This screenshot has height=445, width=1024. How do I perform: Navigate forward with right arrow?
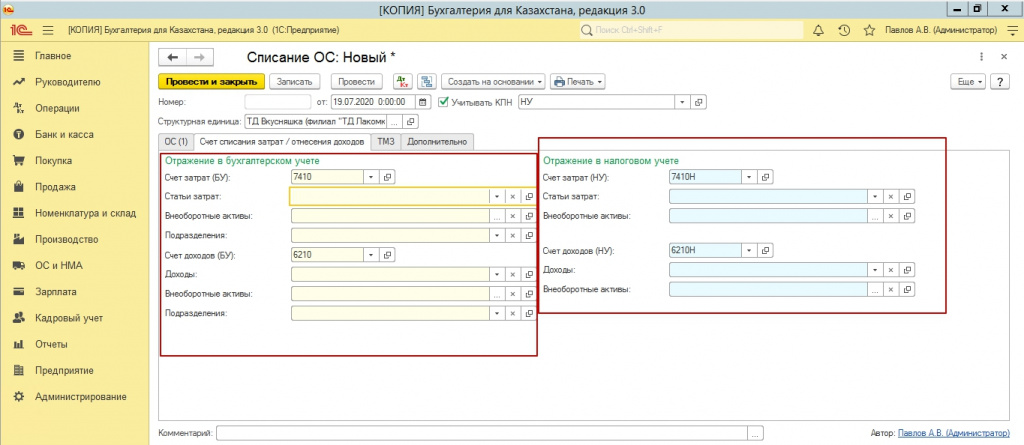click(200, 58)
